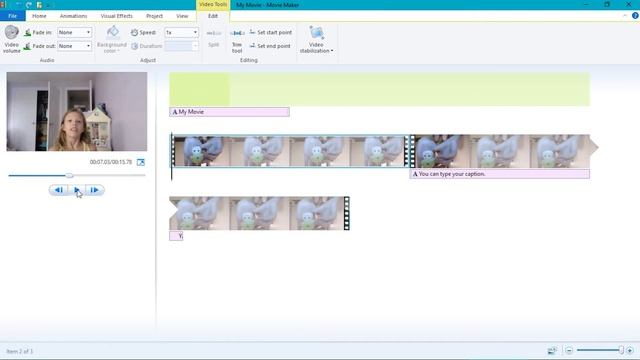
Task: Collapse the ribbon with the arrow icon
Action: click(625, 16)
